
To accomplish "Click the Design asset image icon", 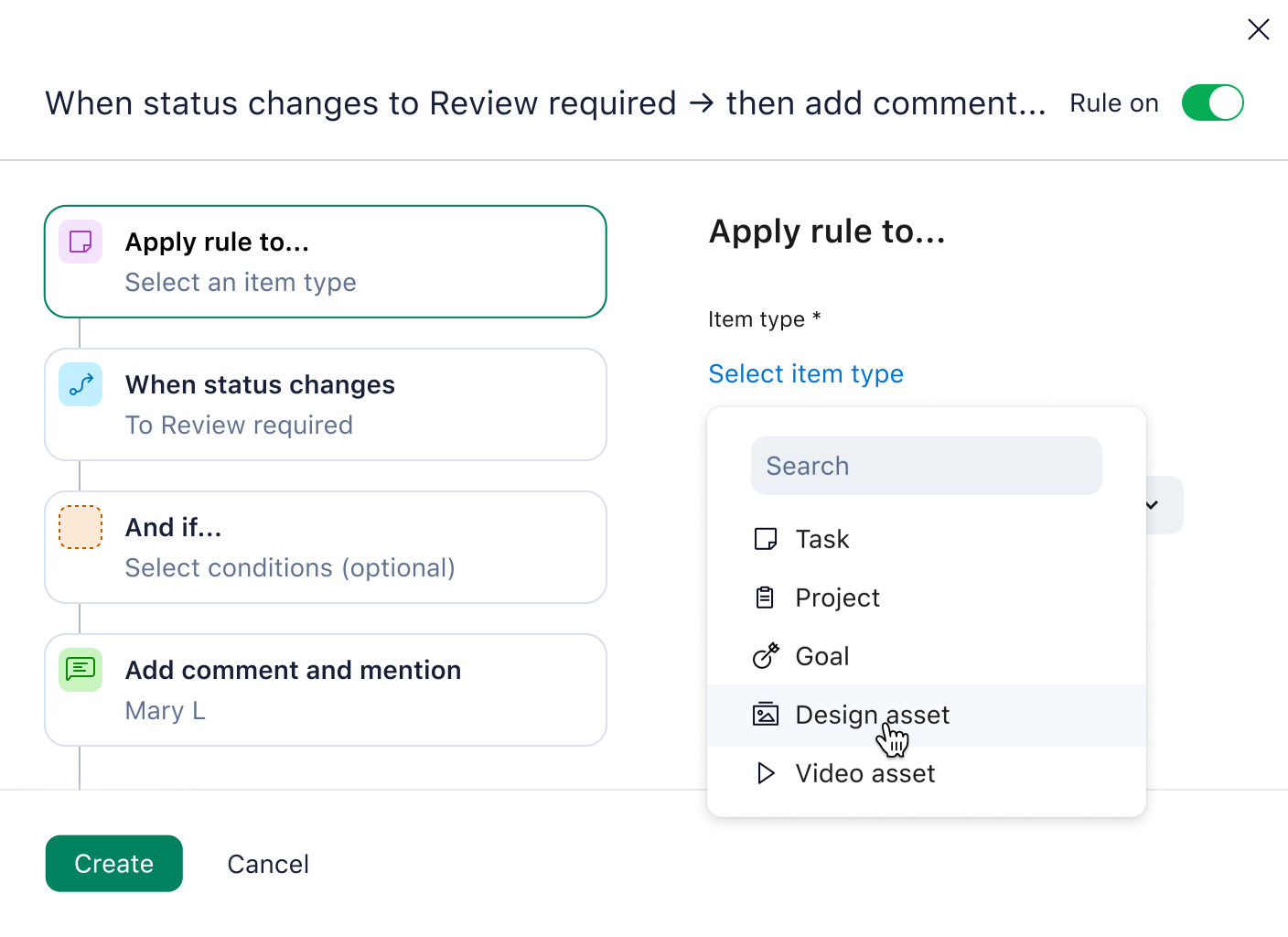I will 765,715.
